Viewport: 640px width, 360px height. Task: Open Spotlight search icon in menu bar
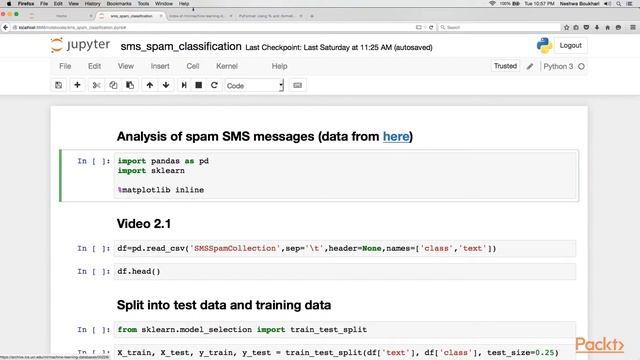click(x=619, y=4)
